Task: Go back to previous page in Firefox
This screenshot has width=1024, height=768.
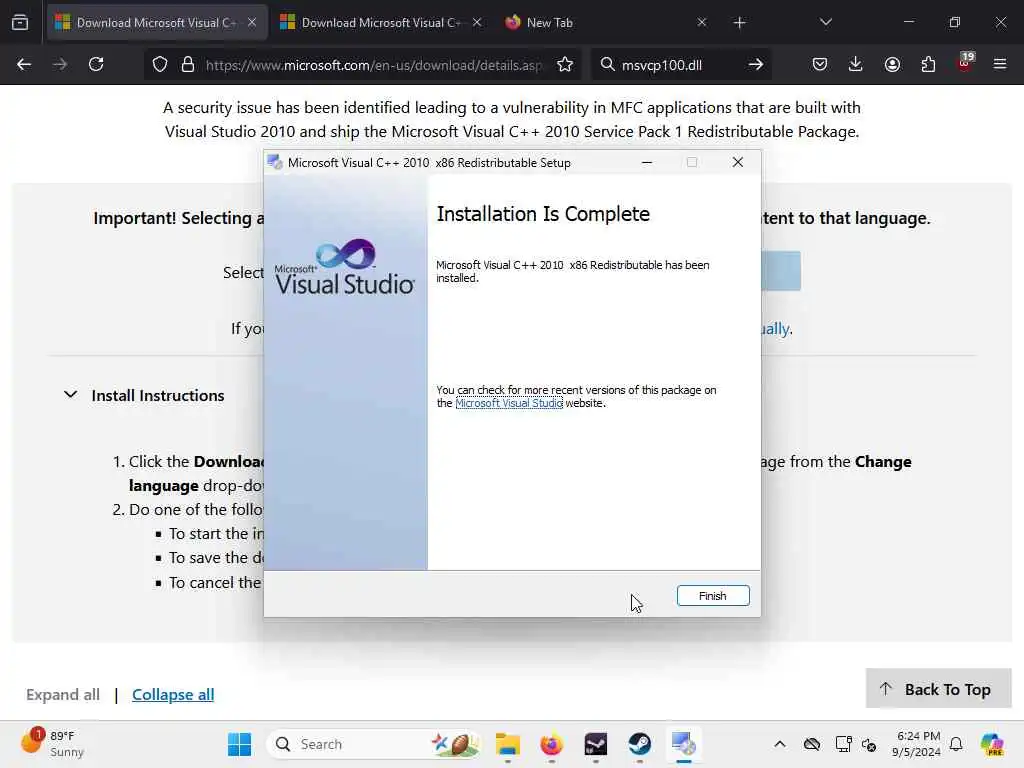Action: (24, 65)
